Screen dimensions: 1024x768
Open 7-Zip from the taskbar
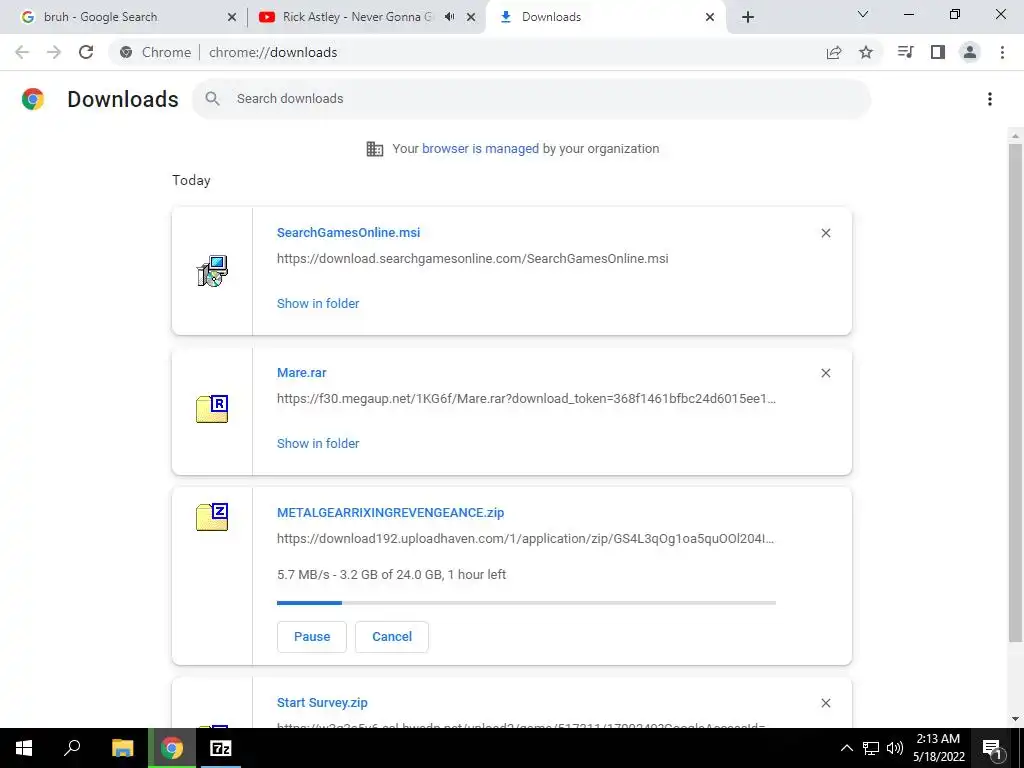220,748
